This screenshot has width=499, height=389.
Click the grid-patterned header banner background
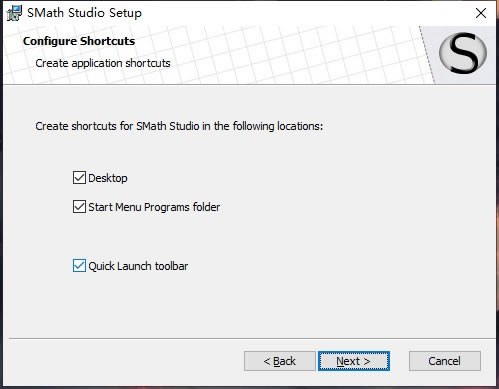click(x=283, y=55)
